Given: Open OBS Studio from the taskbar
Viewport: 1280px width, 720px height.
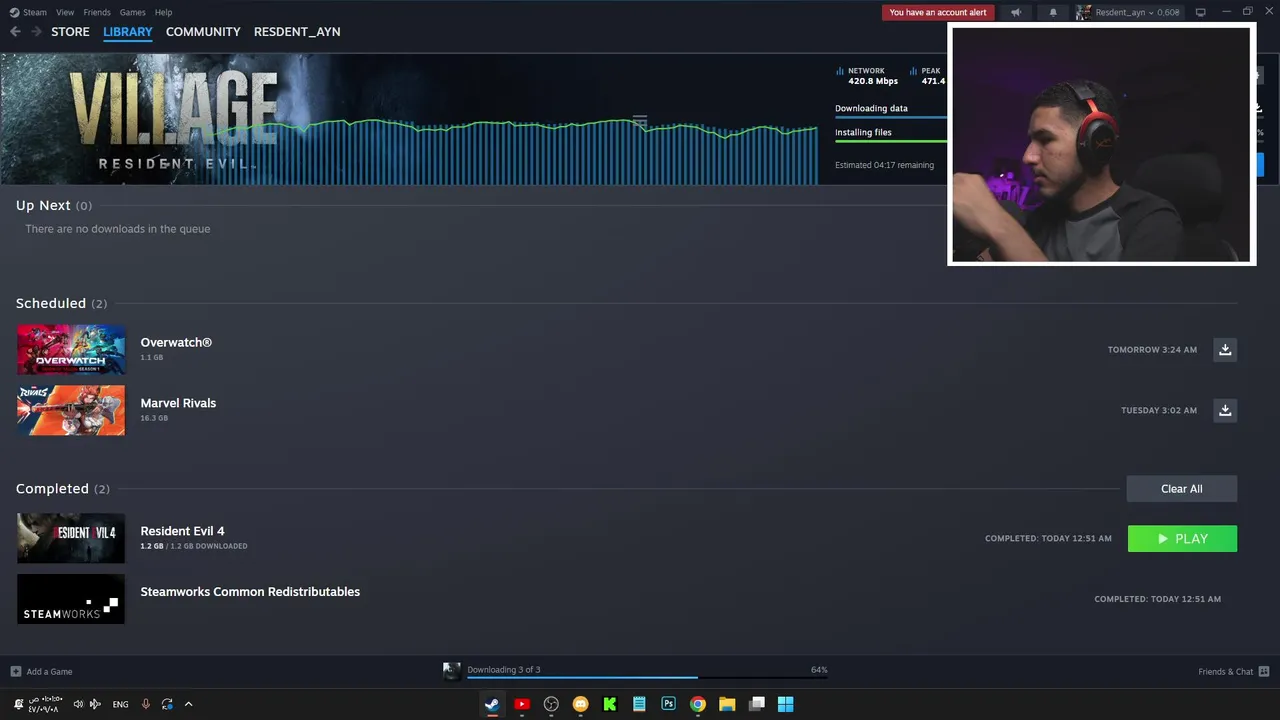Looking at the screenshot, I should pos(551,704).
